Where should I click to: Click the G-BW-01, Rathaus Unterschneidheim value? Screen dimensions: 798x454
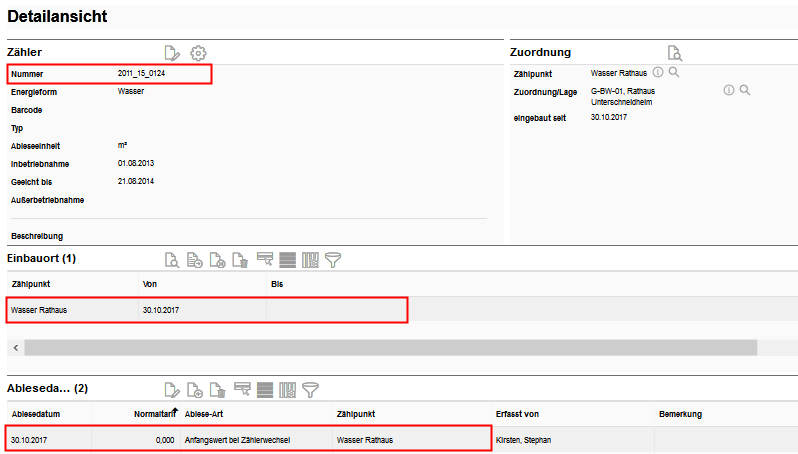pos(623,96)
